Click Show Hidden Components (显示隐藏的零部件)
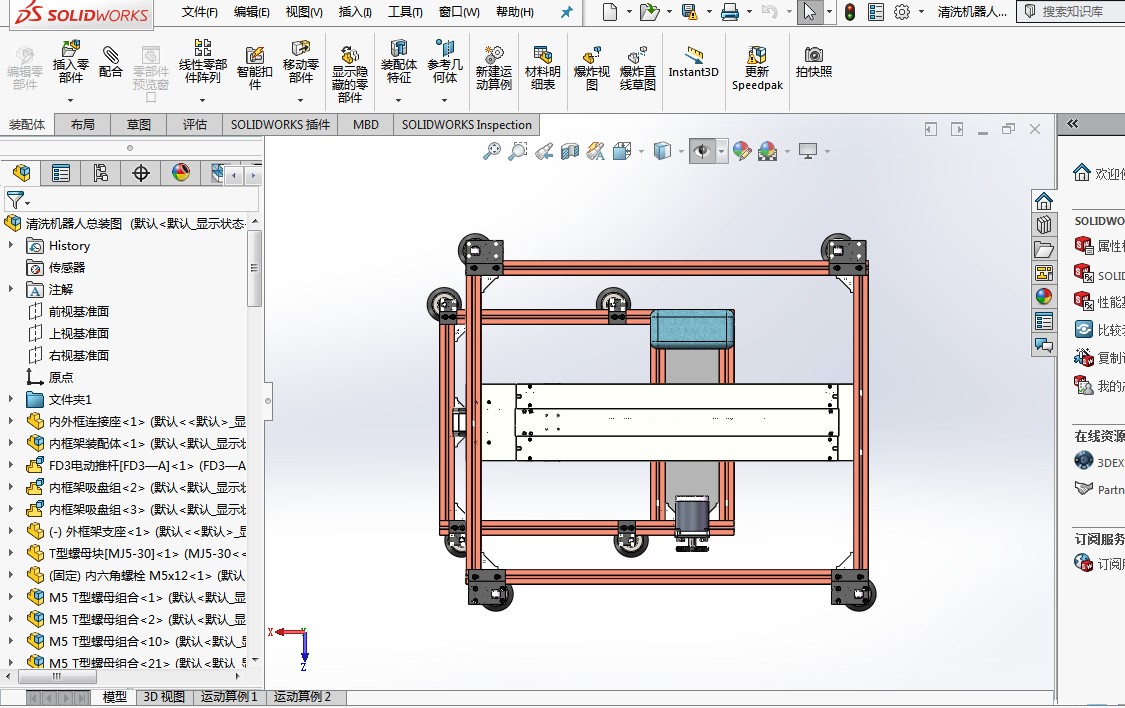The height and width of the screenshot is (708, 1125). coord(349,75)
